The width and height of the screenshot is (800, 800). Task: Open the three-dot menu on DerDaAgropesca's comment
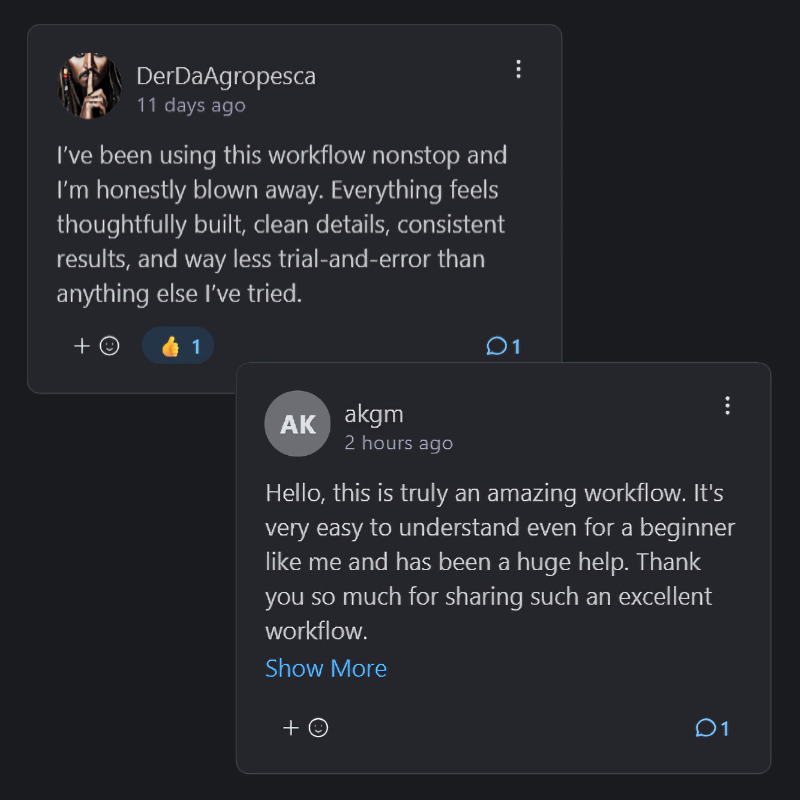pyautogui.click(x=518, y=69)
